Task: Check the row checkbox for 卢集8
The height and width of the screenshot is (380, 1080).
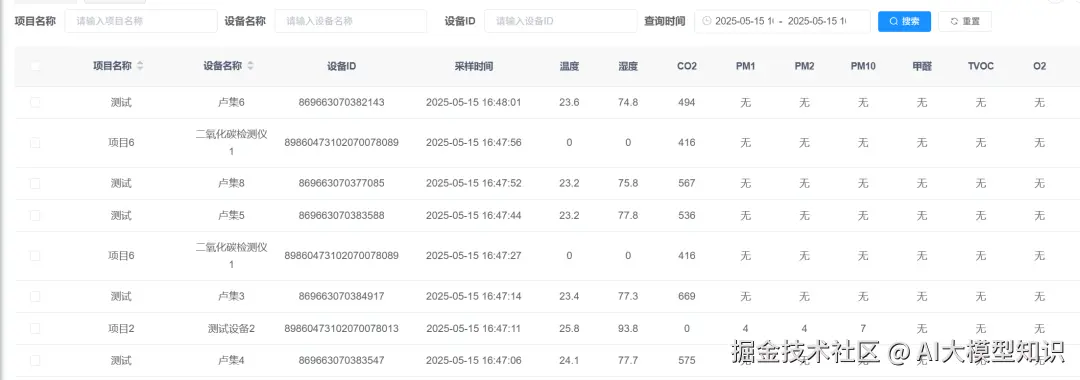Action: point(35,184)
